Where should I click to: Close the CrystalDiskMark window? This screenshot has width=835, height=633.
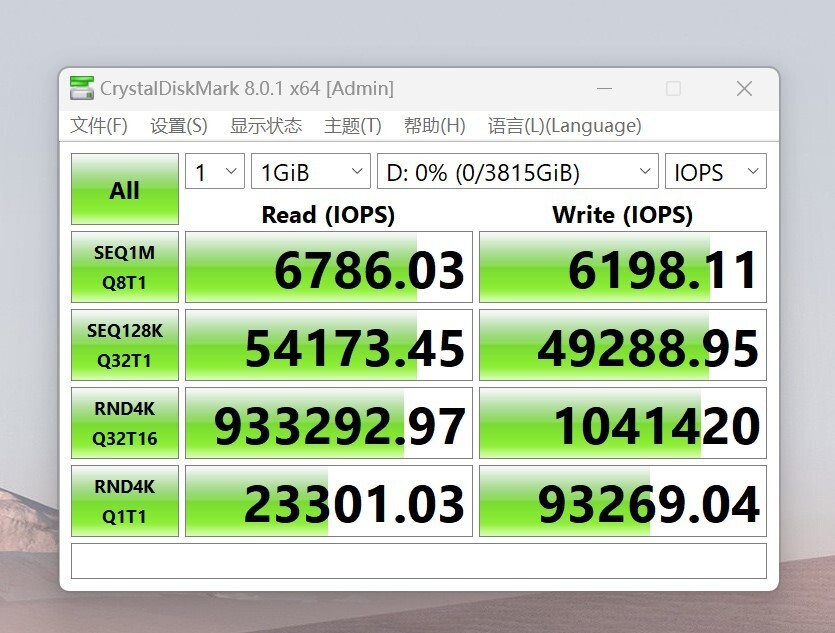coord(744,88)
